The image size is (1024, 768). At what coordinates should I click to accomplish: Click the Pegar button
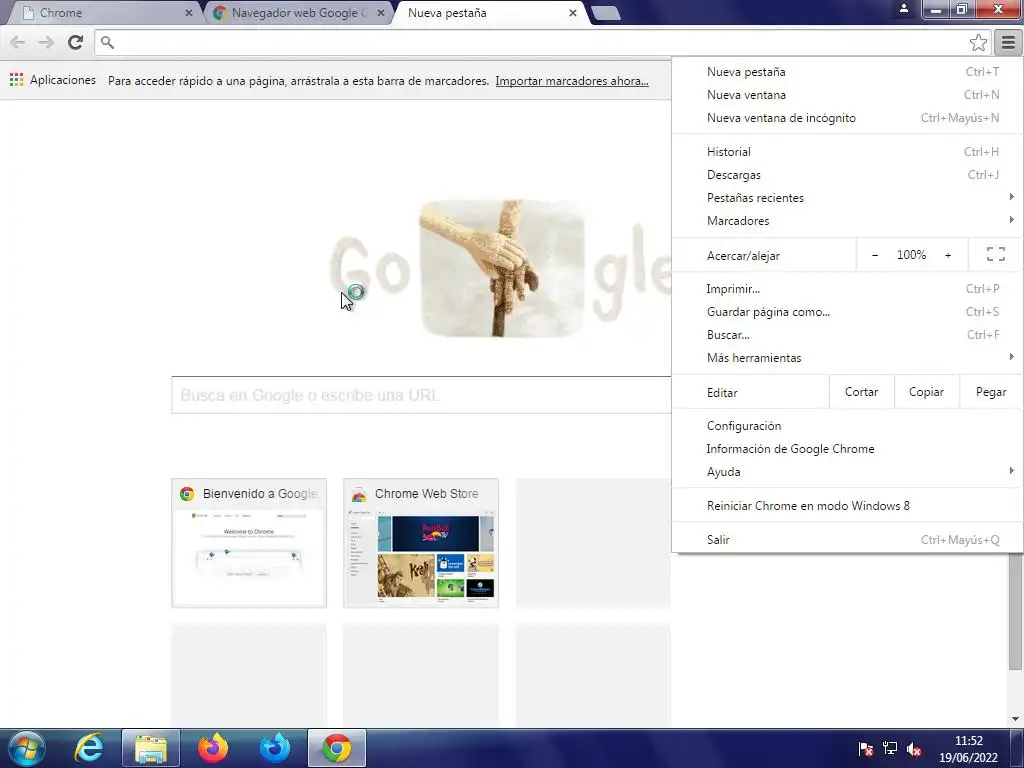[991, 392]
